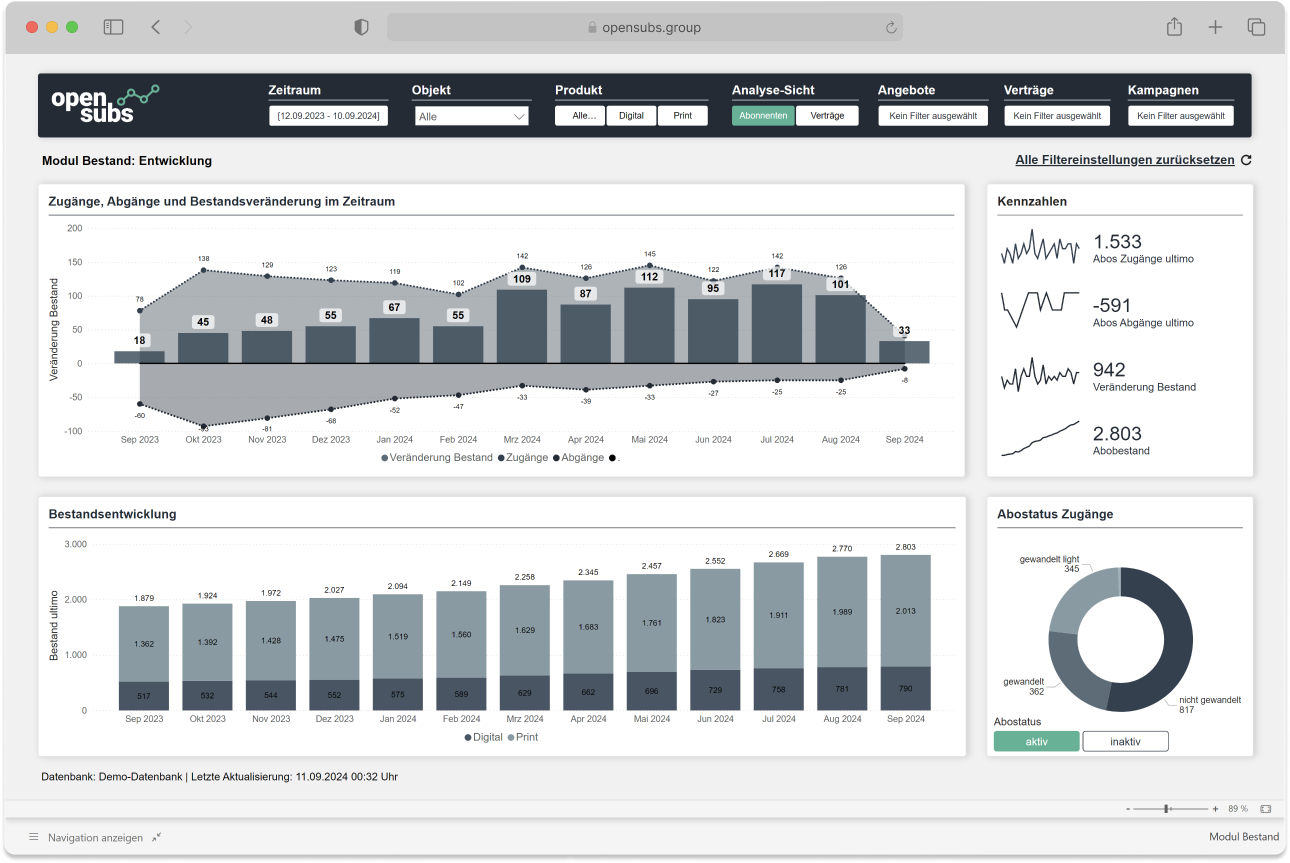Screen dimensions: 1290x863
Task: Open a new browser tab
Action: [x=1215, y=27]
